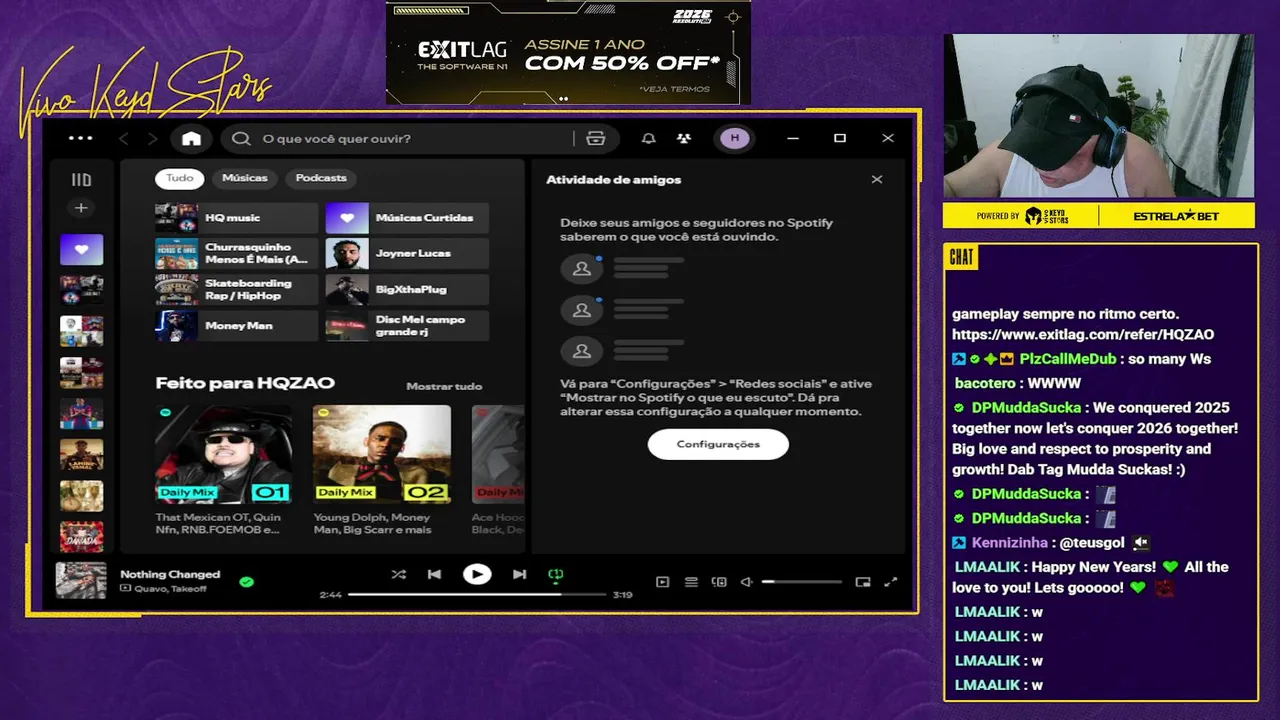This screenshot has height=720, width=1280.
Task: Open the profile avatar 'H' menu
Action: pyautogui.click(x=735, y=138)
